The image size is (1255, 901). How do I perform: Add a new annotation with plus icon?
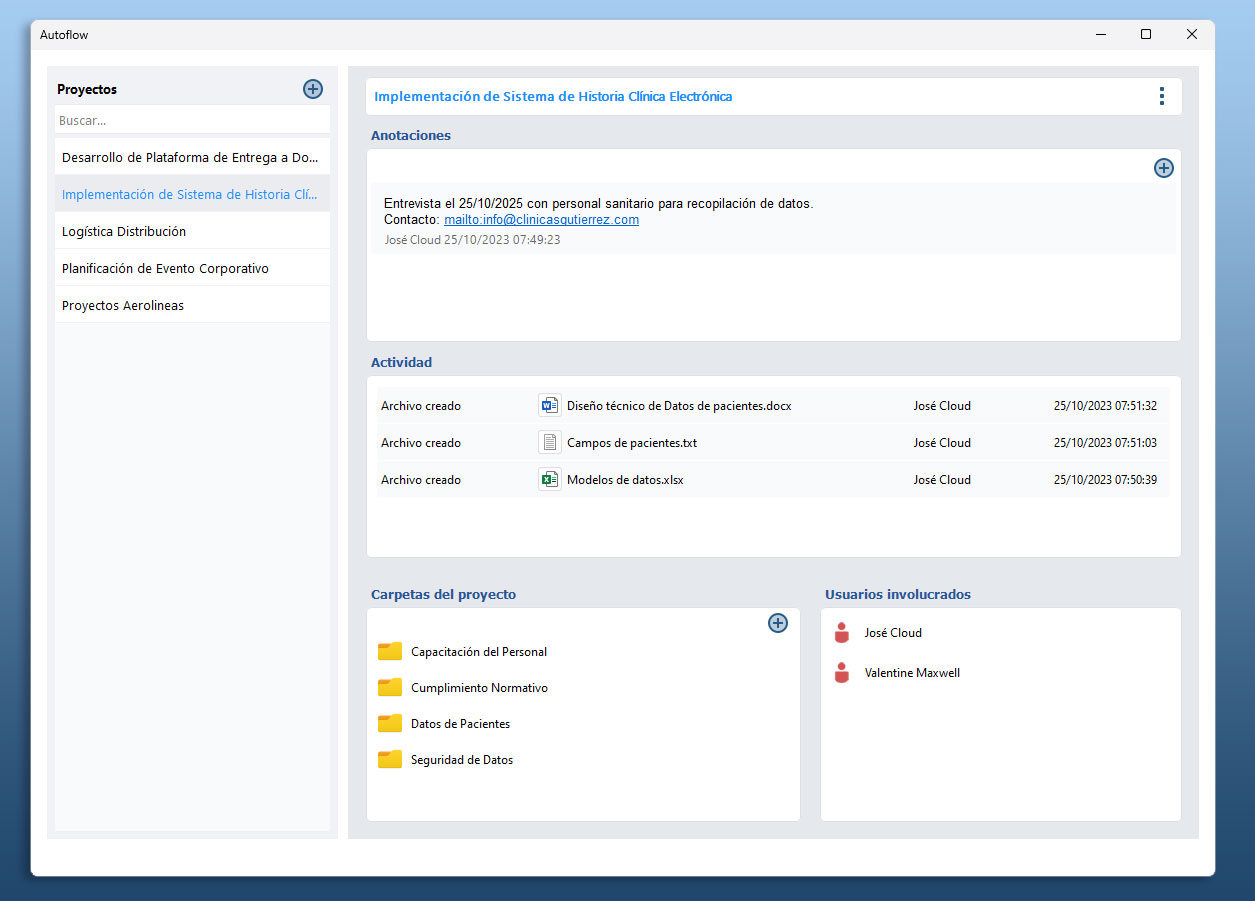click(1164, 168)
